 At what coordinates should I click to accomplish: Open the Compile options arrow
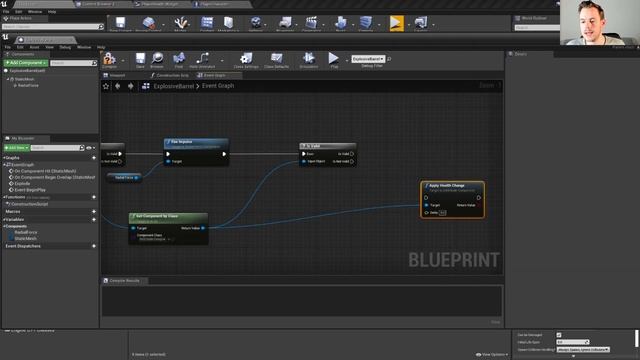point(123,60)
